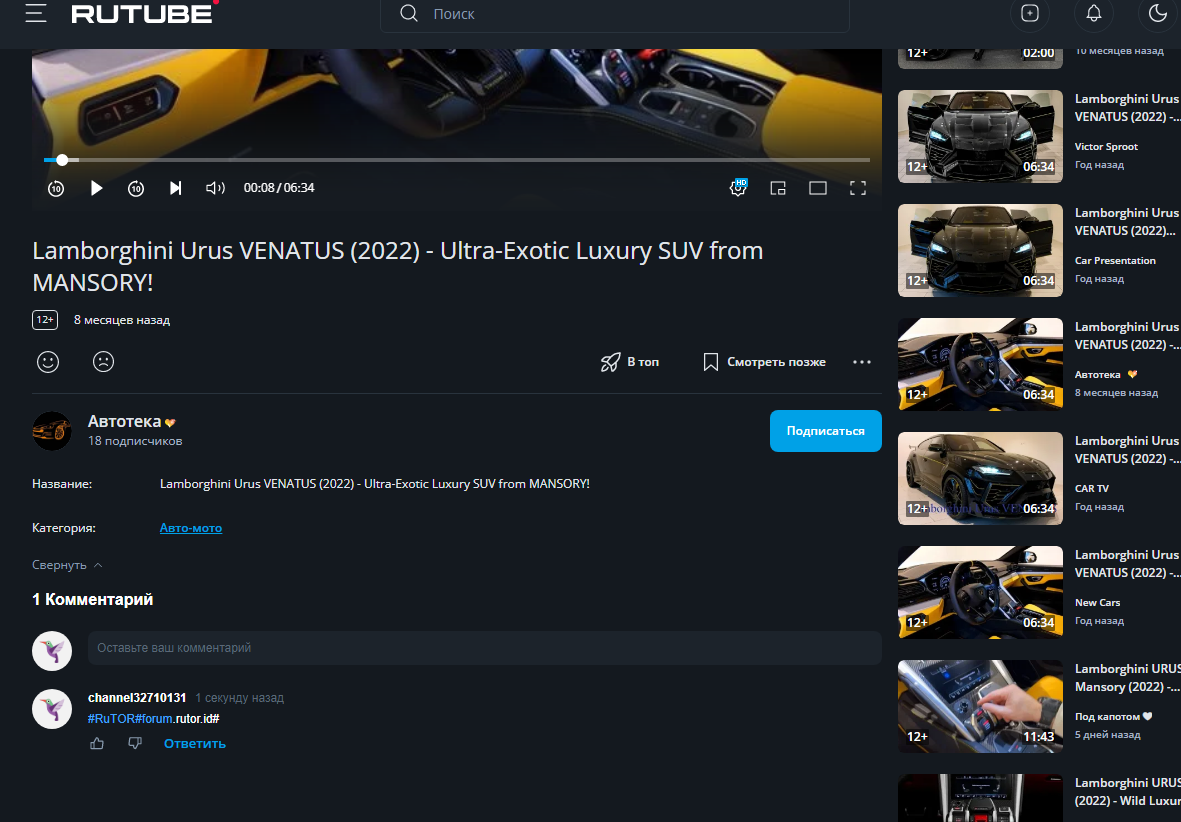
Task: Open the Автотека channel avatar
Action: (52, 431)
